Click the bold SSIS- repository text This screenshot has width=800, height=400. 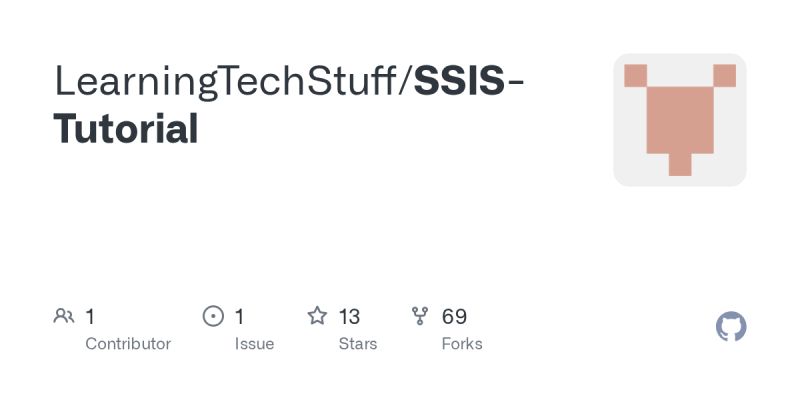(469, 82)
